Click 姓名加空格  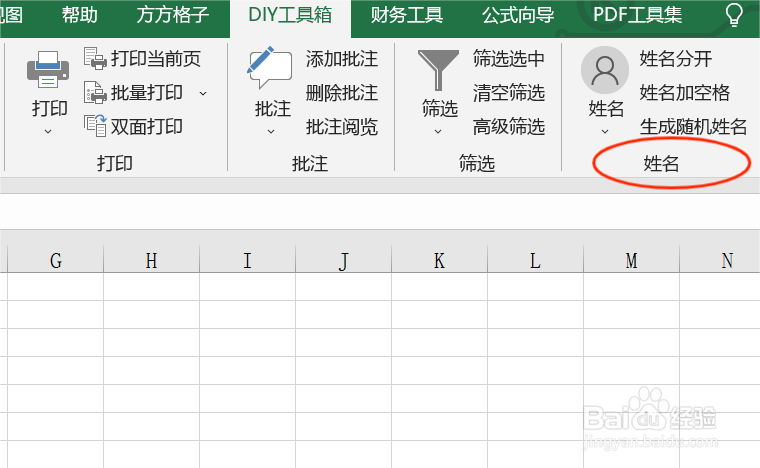pos(684,93)
